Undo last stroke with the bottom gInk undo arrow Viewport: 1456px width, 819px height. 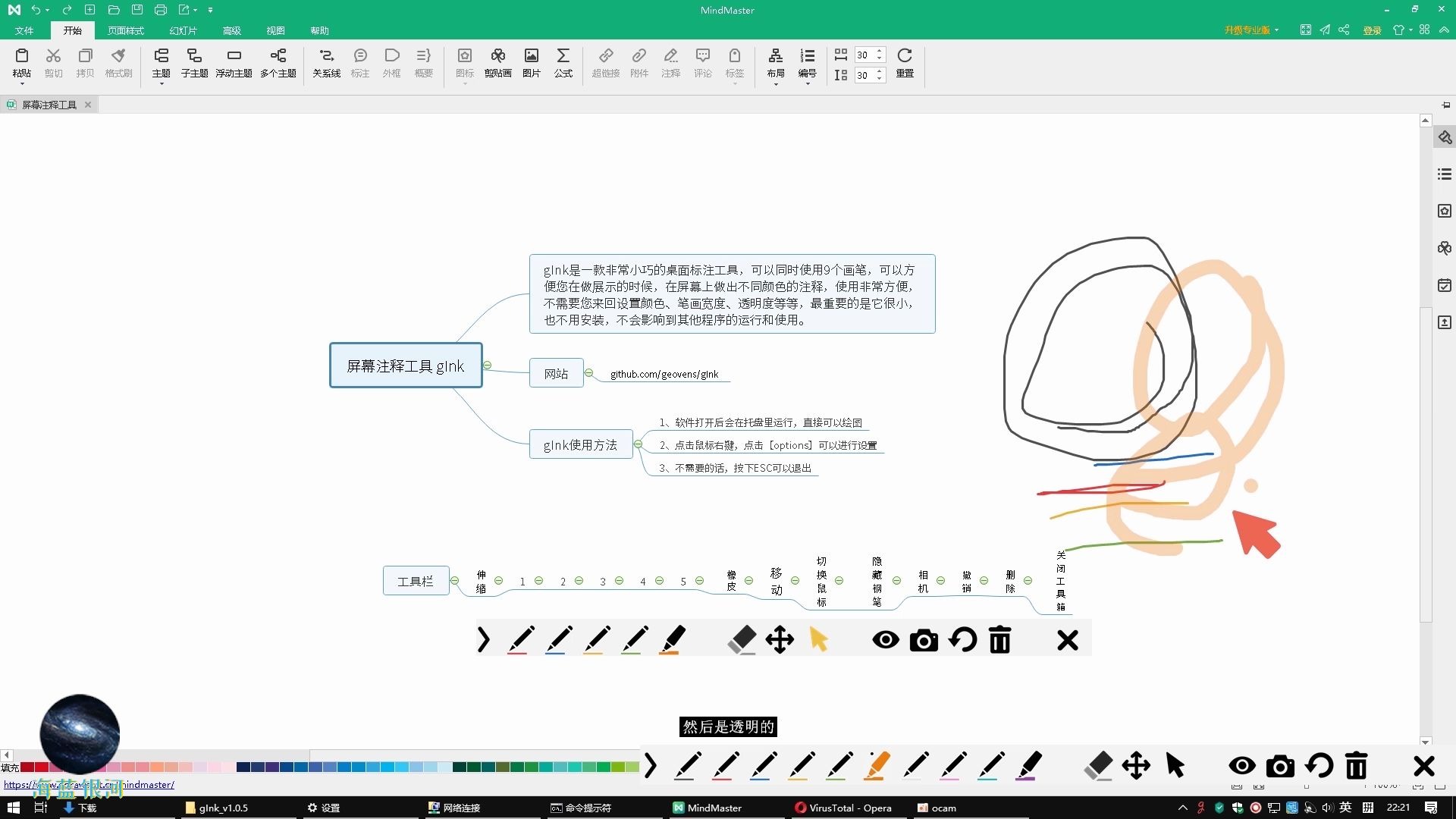point(1319,766)
